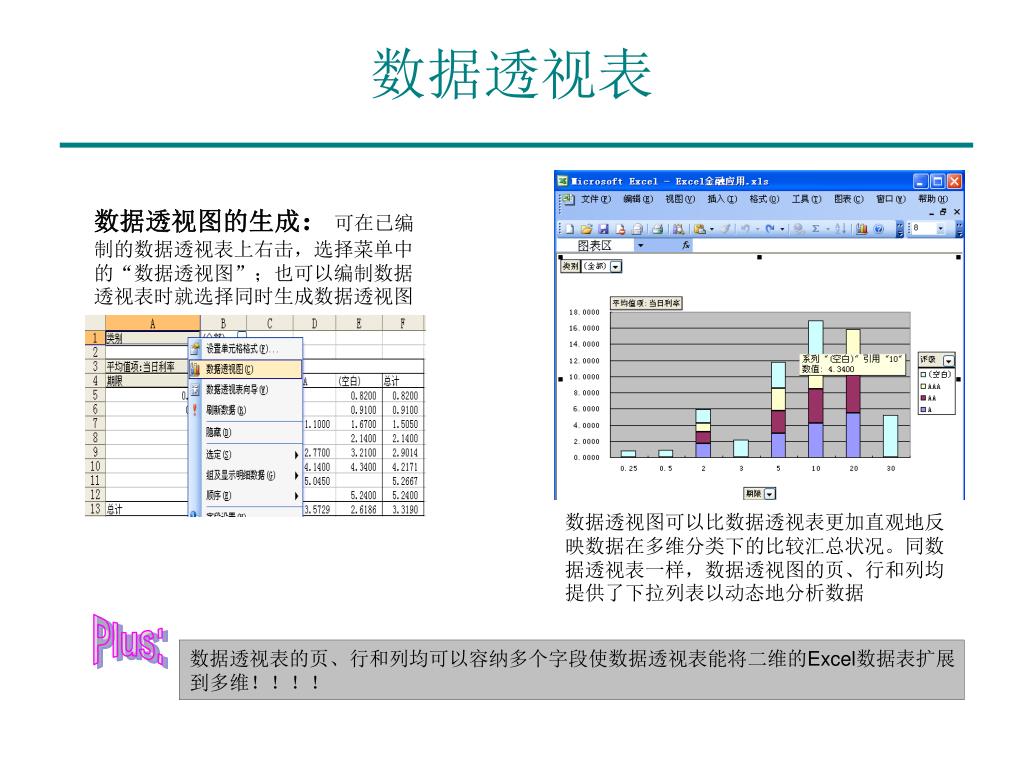
Task: Select row 13 header in the spreadsheet
Action: click(x=95, y=509)
